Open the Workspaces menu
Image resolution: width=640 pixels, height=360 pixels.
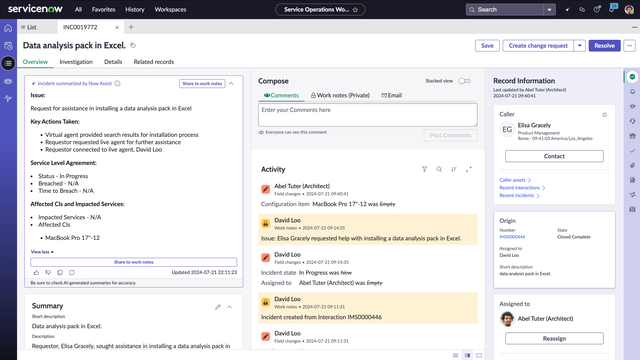point(170,9)
